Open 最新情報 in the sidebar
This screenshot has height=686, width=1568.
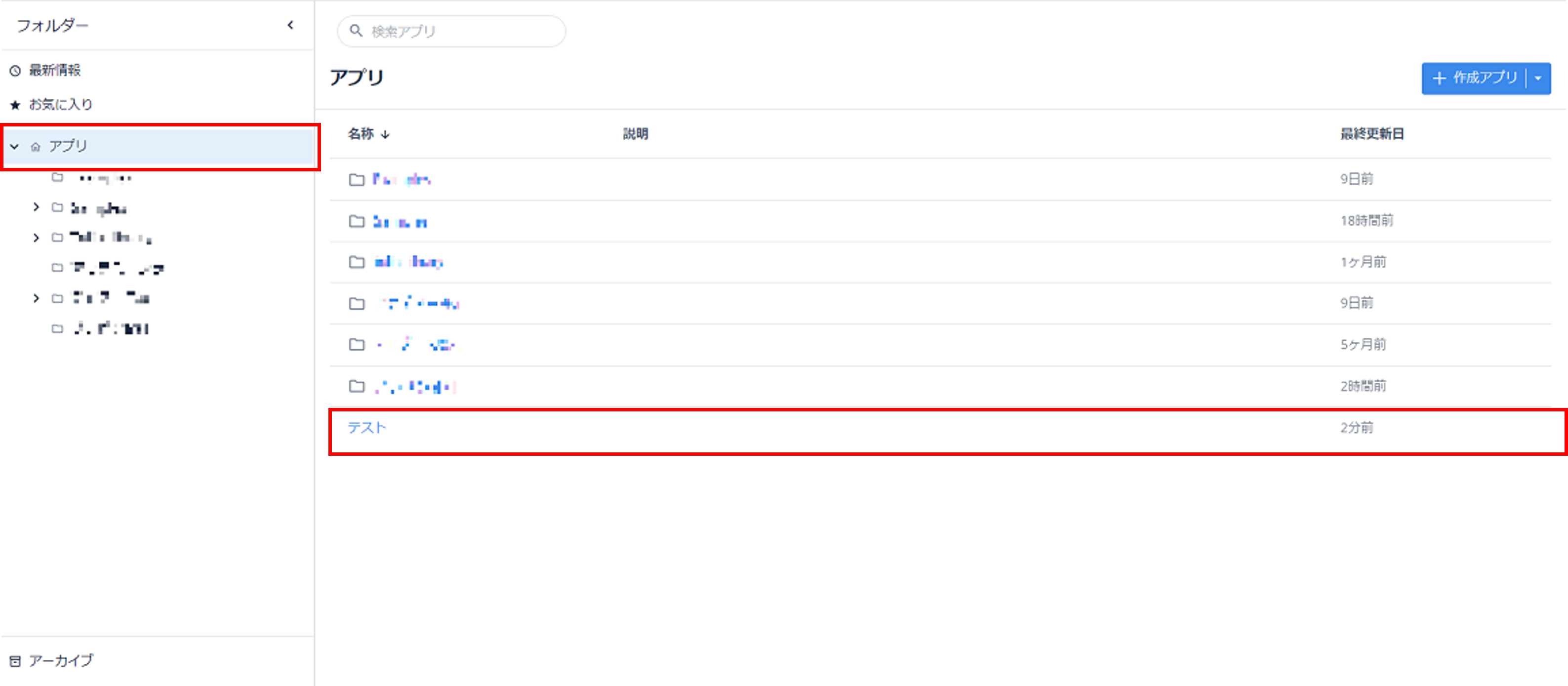tap(55, 71)
